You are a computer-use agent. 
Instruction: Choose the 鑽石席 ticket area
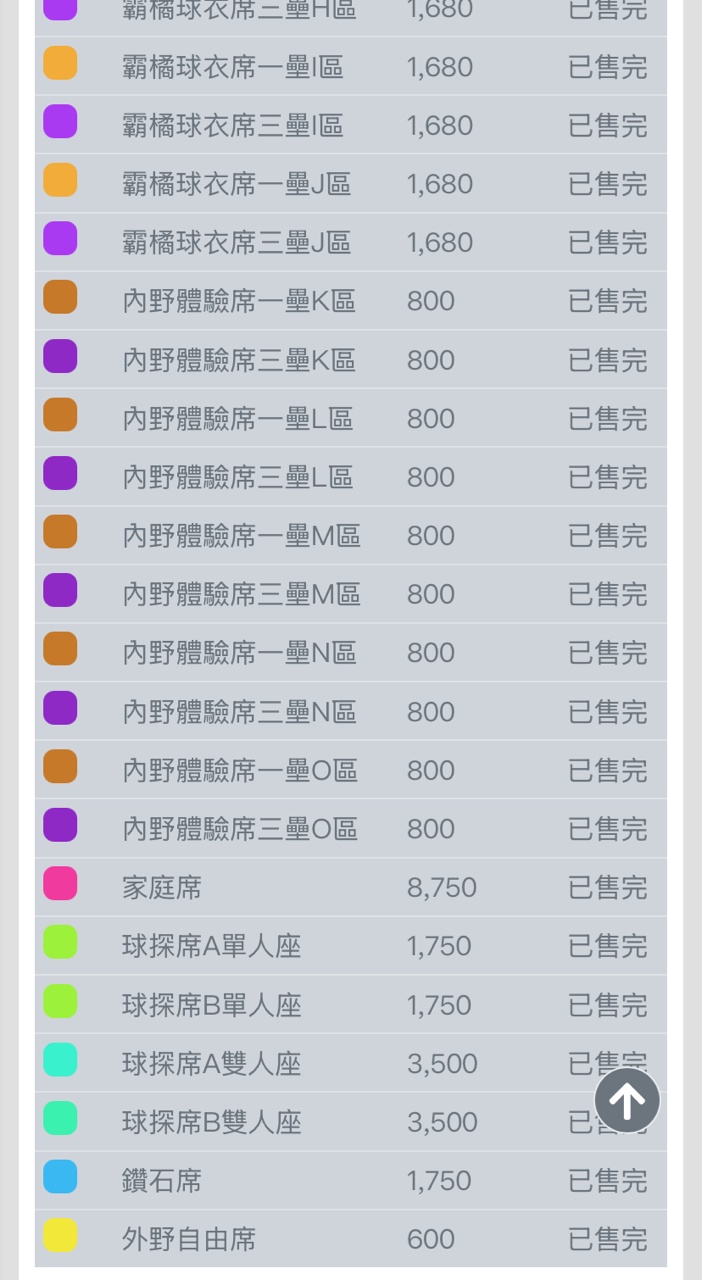coord(162,1181)
